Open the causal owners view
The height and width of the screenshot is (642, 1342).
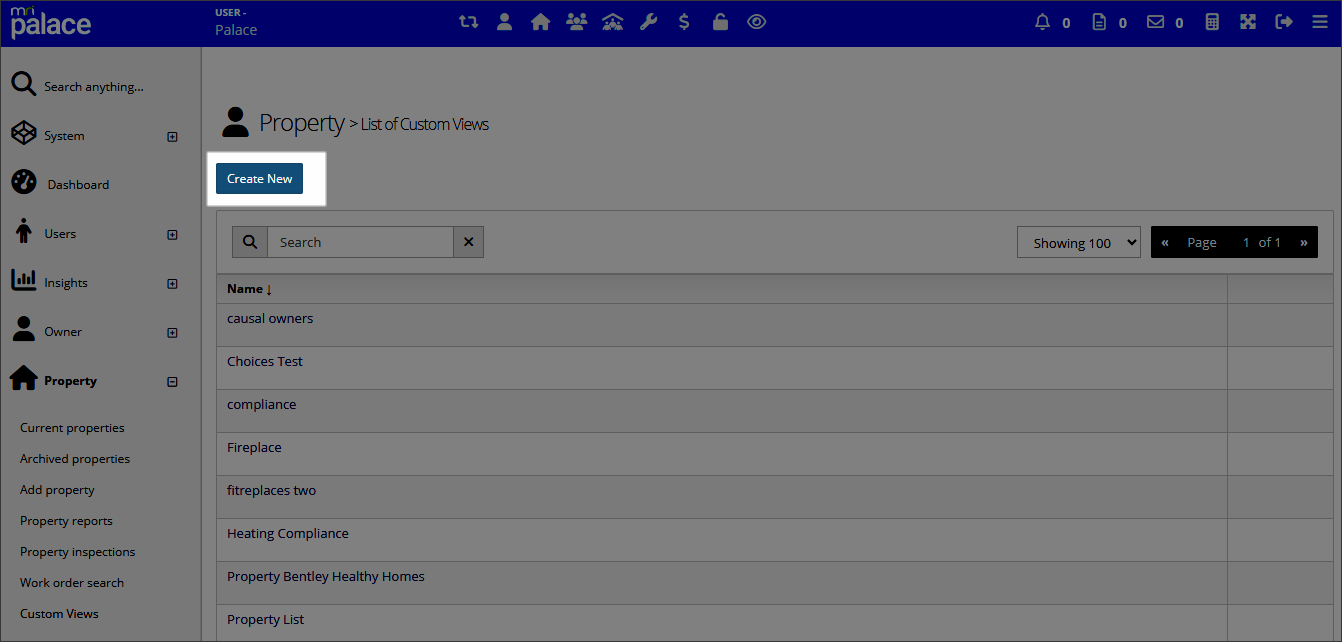[270, 319]
